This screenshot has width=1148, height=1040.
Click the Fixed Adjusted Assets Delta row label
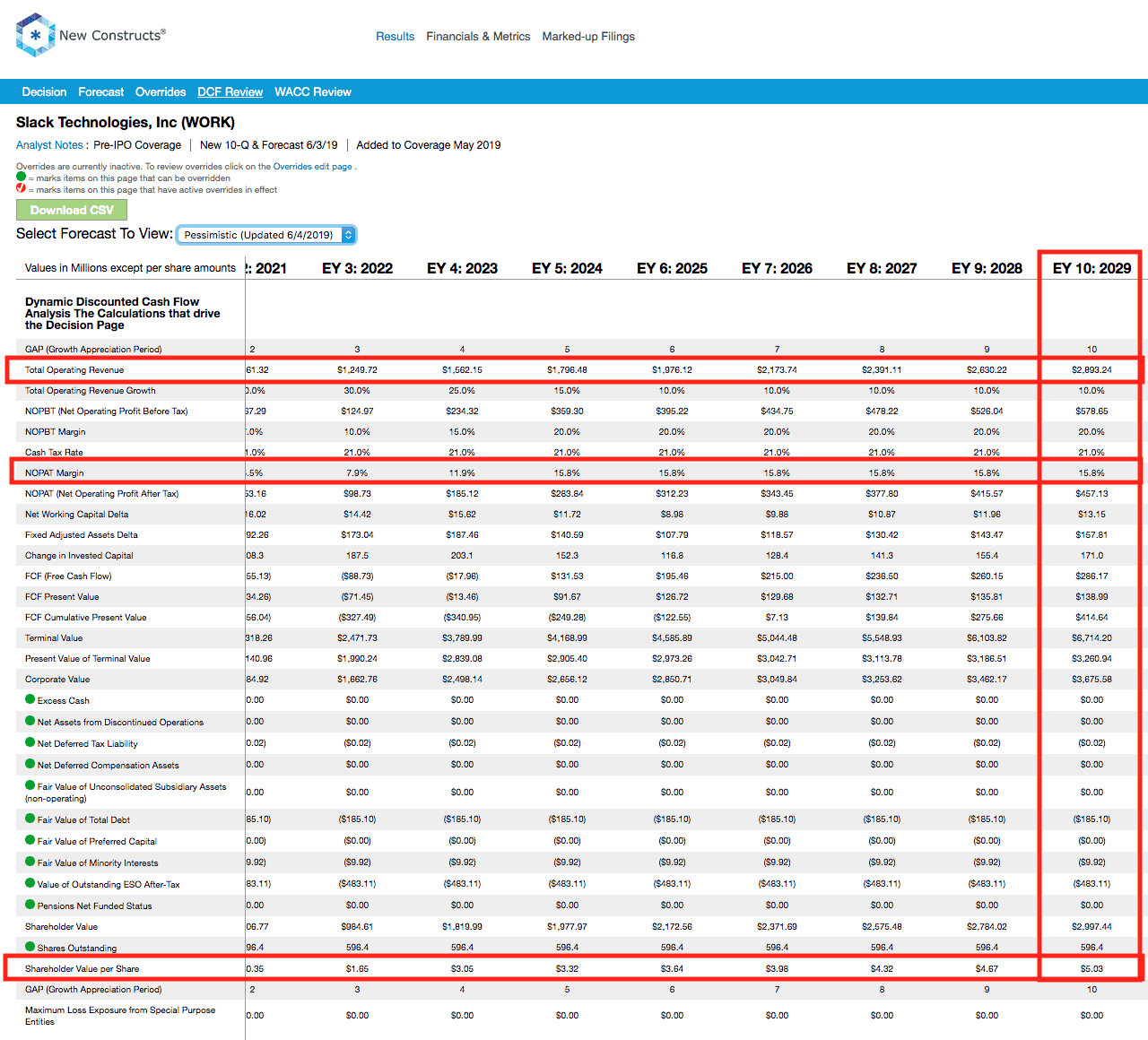(82, 535)
